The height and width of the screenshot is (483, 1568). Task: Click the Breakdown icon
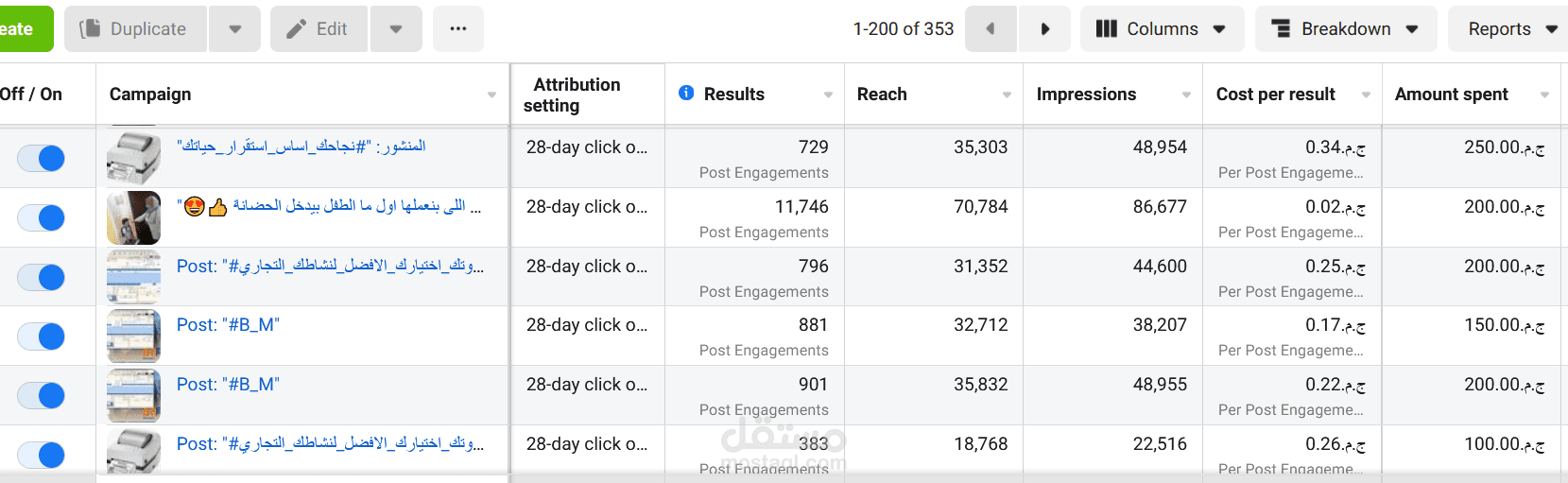(1282, 29)
